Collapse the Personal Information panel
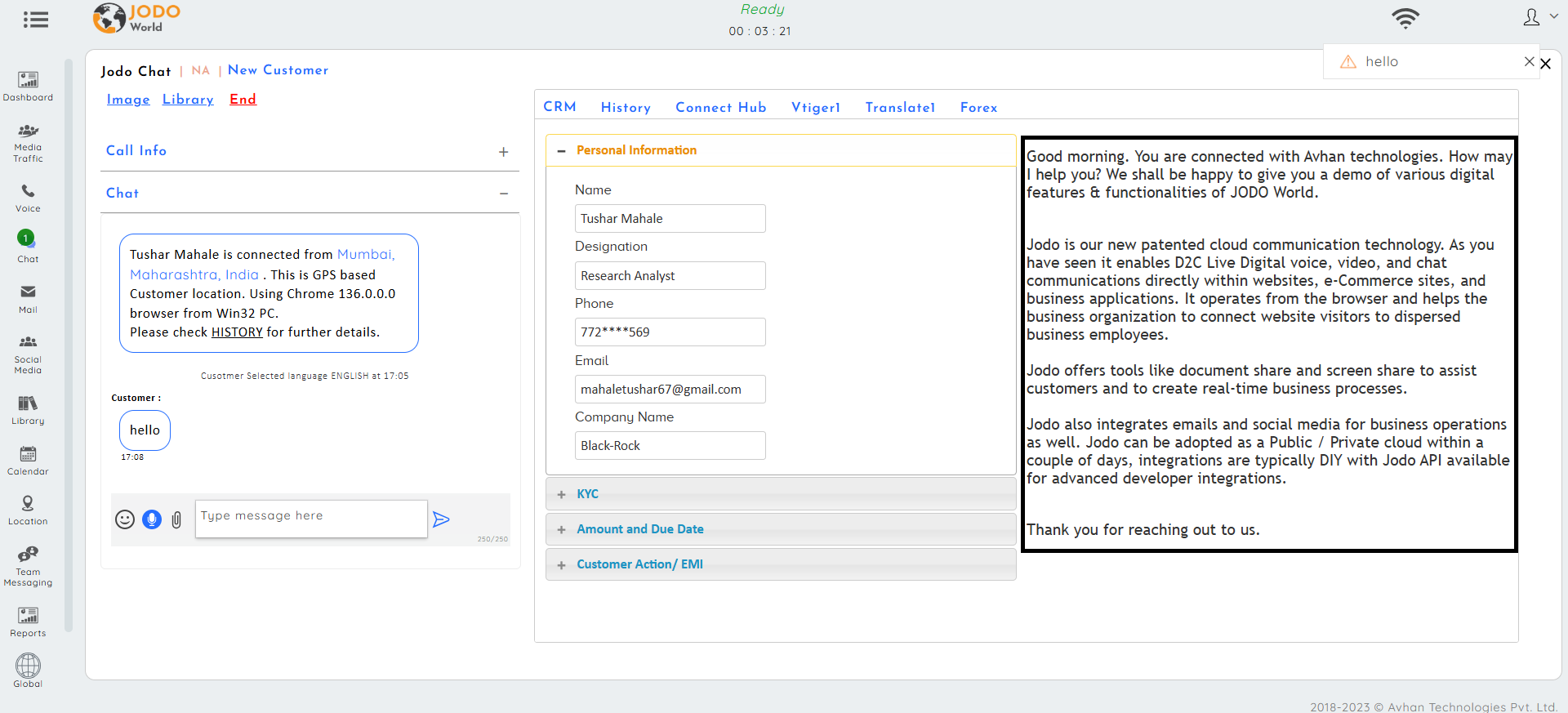 (561, 151)
